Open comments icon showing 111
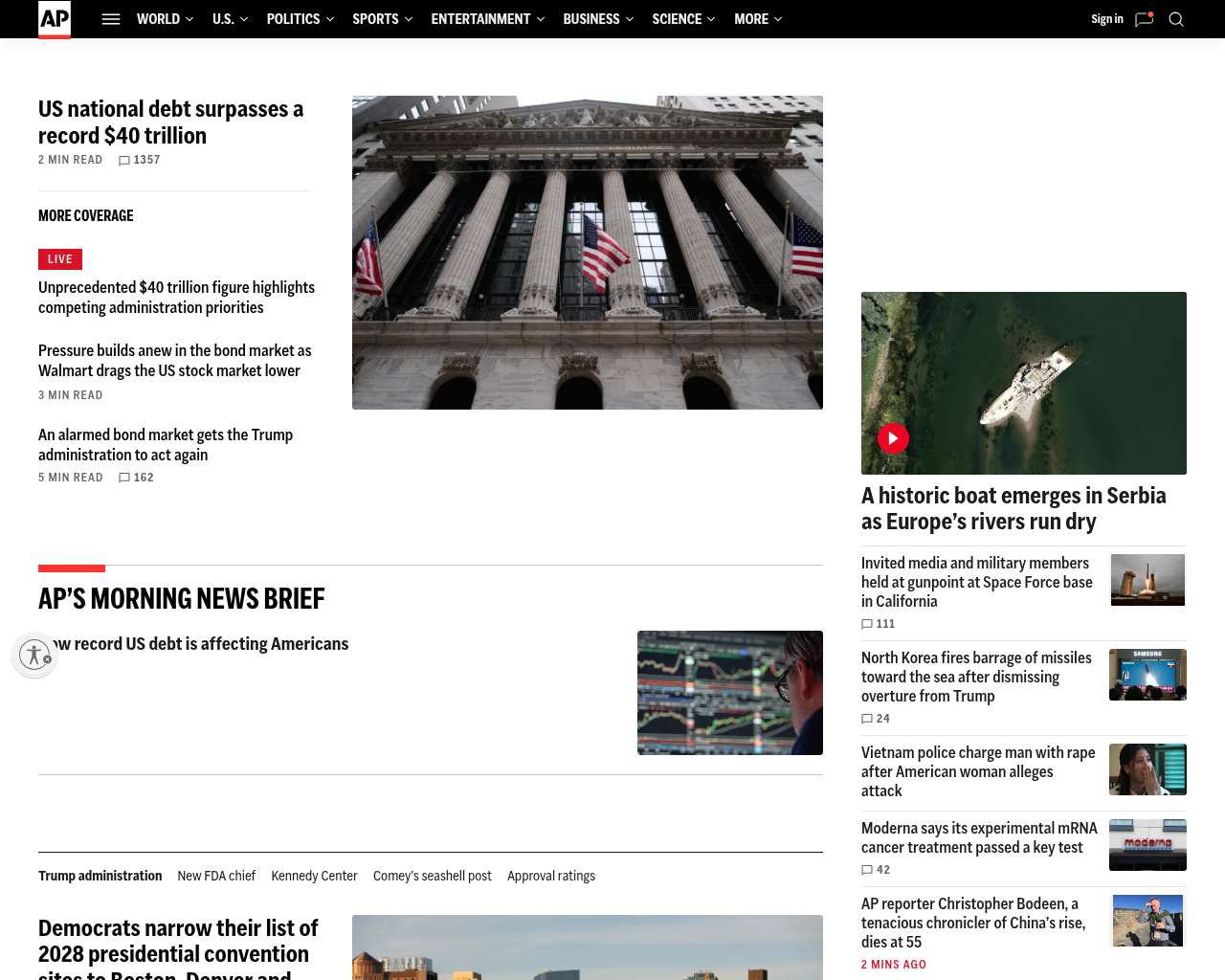This screenshot has height=980, width=1225. (x=867, y=624)
